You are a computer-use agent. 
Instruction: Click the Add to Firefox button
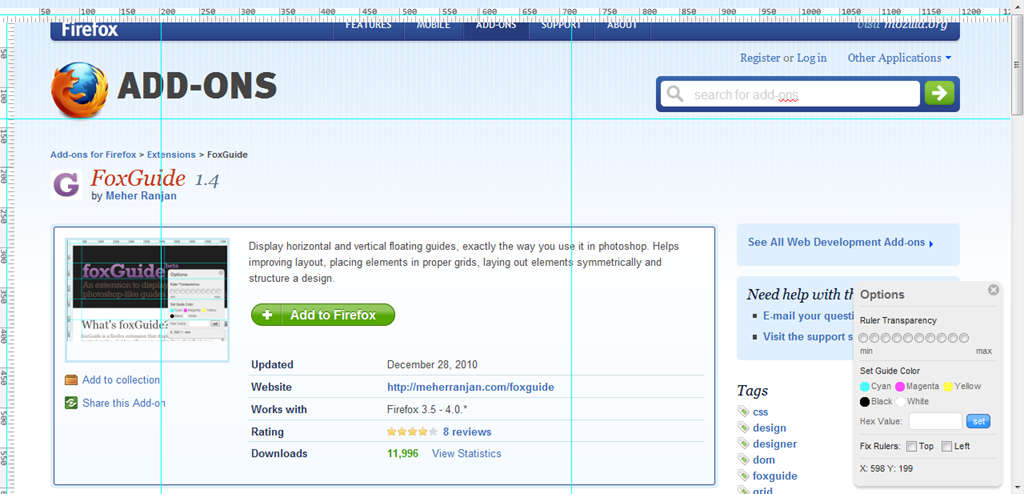coord(323,315)
